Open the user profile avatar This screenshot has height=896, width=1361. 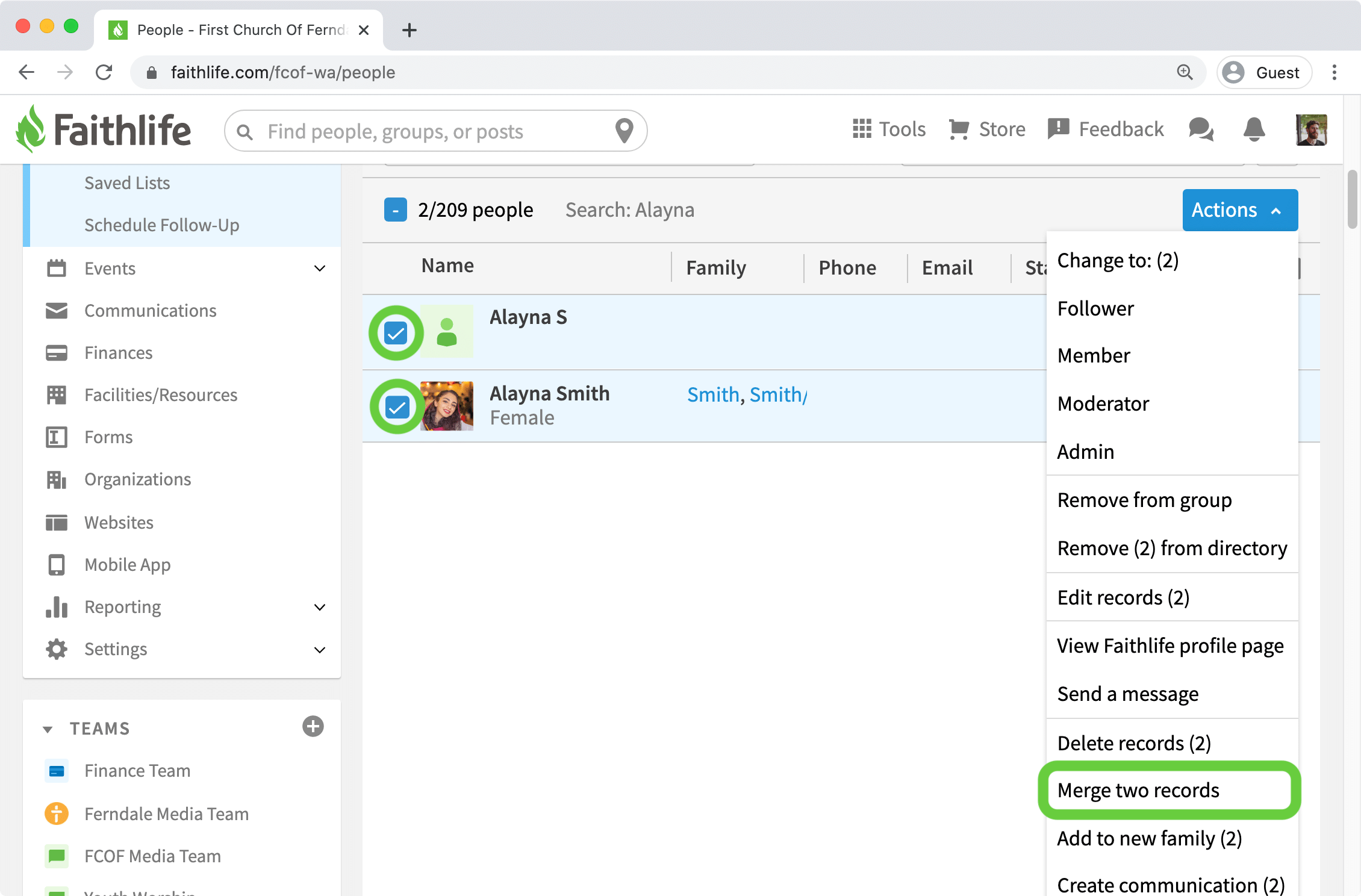1311,129
